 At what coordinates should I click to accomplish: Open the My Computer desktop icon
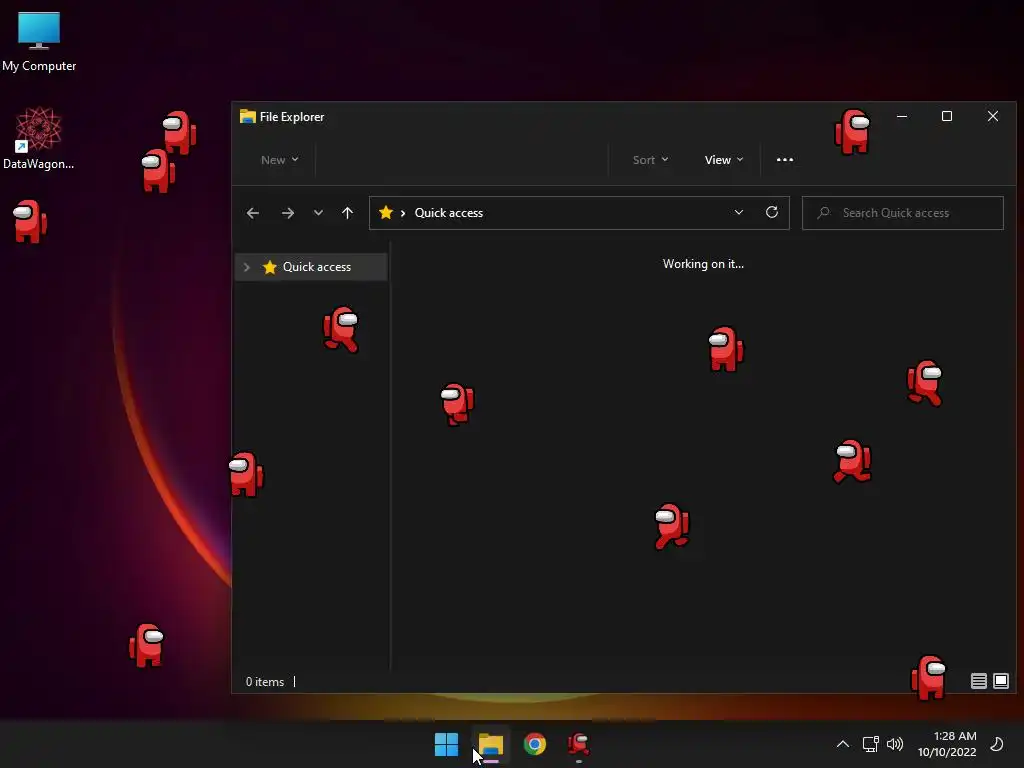click(x=39, y=41)
